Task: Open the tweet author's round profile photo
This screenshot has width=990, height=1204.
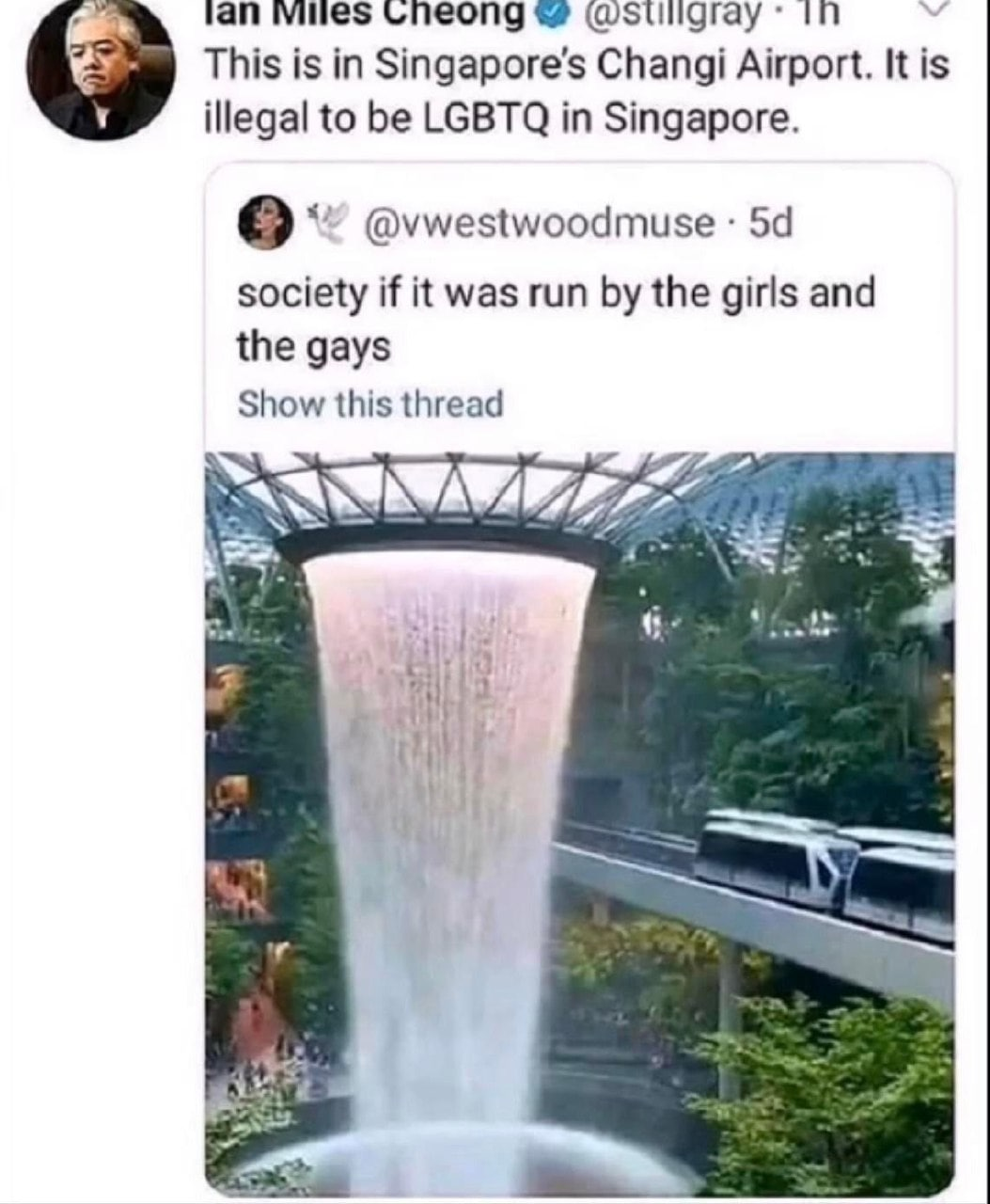Action: (x=101, y=70)
